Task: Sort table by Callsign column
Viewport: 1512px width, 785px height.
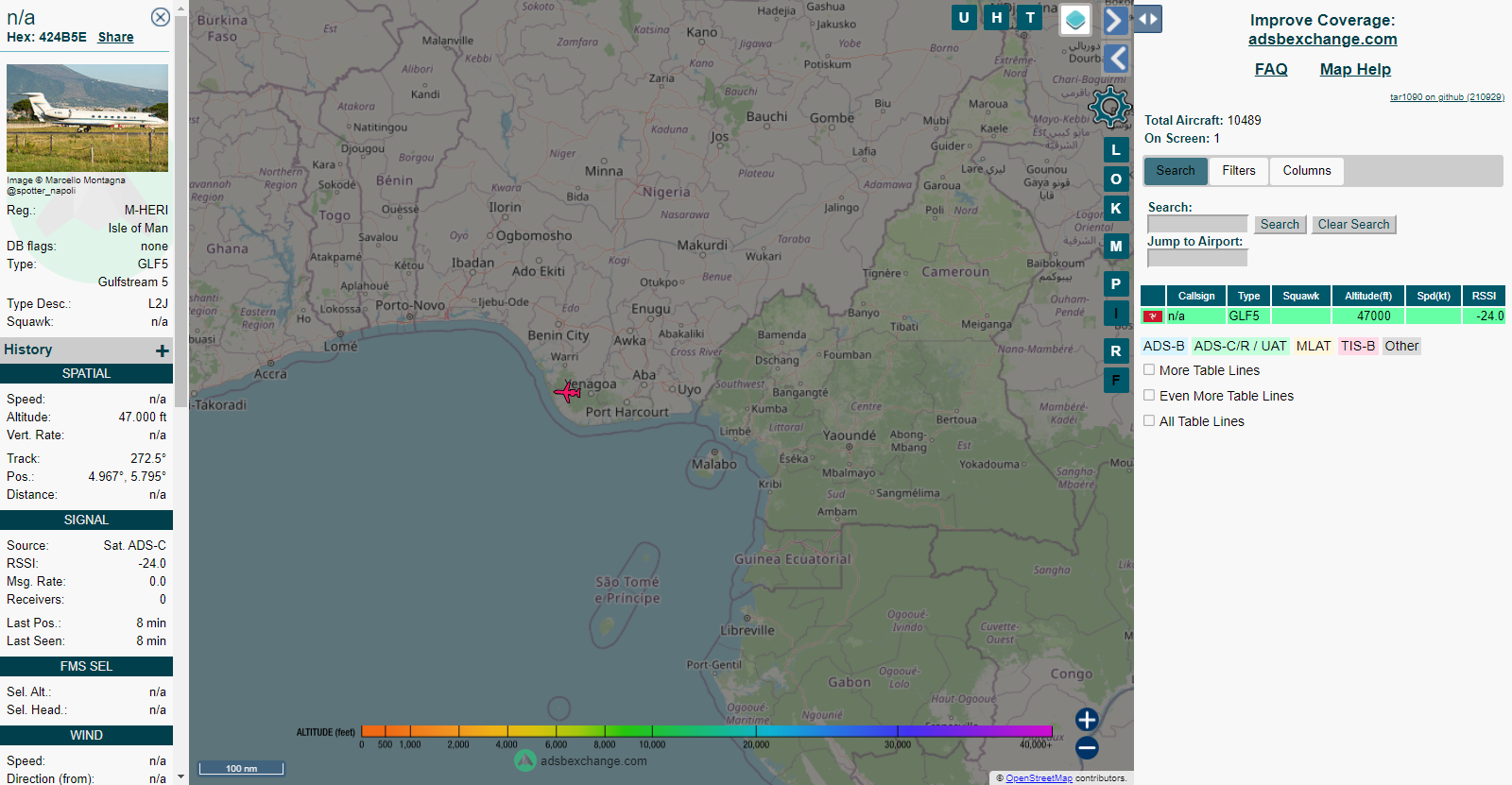Action: tap(1196, 296)
